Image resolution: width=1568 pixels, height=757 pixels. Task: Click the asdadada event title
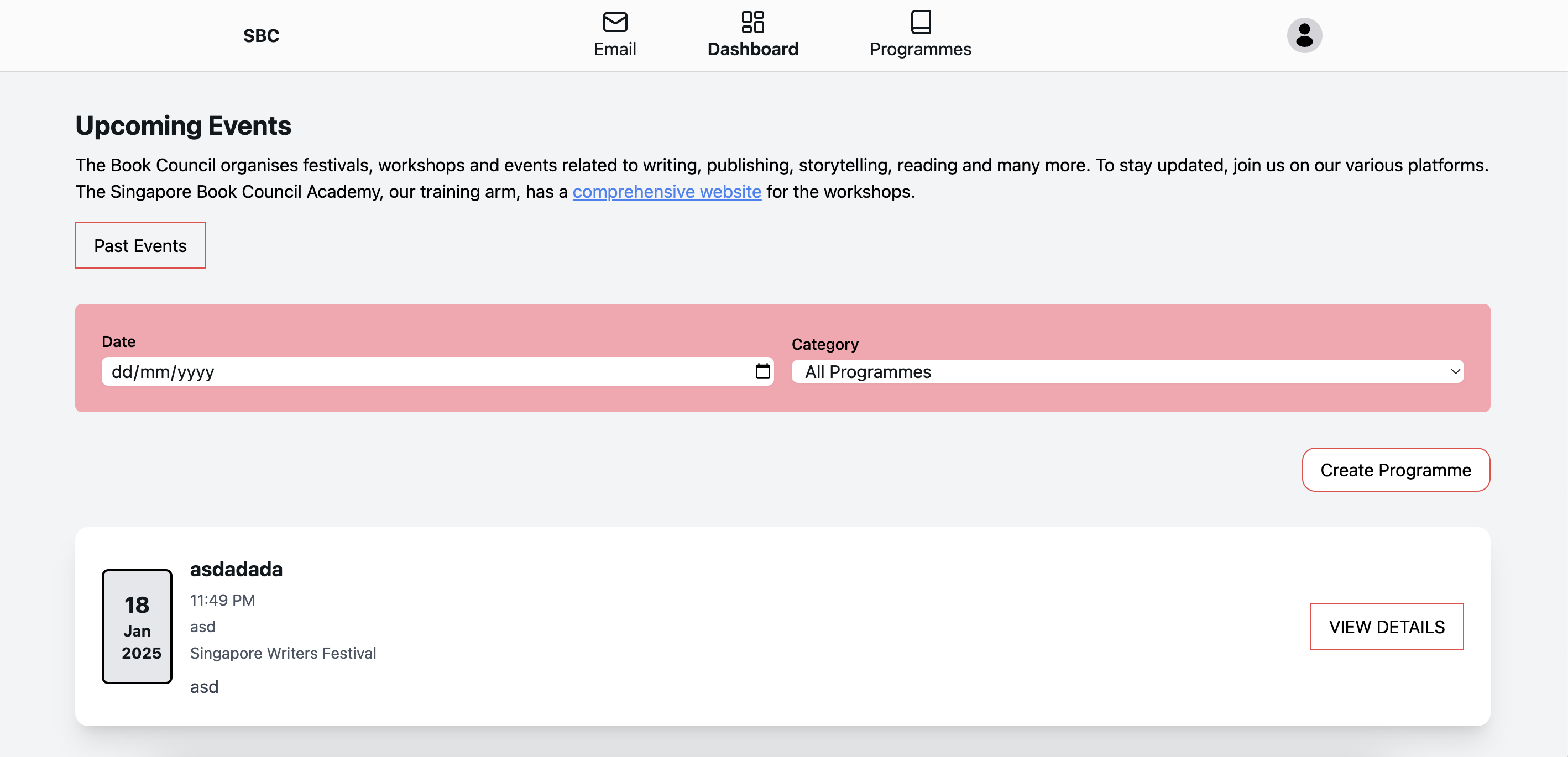tap(236, 570)
